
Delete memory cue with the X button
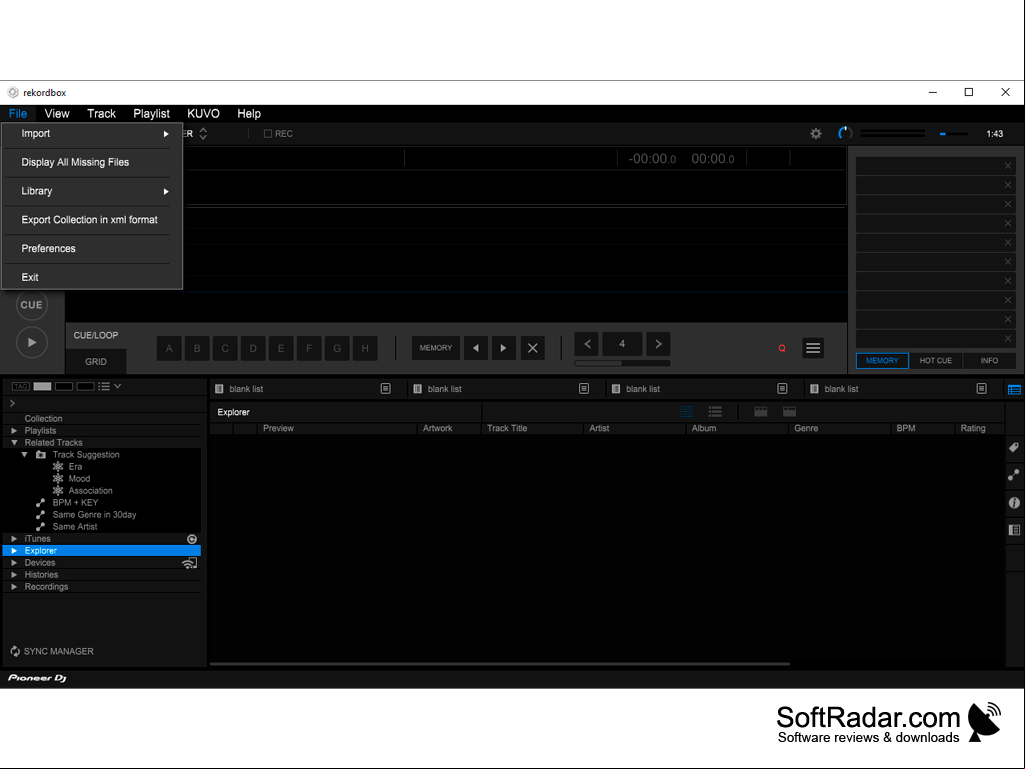click(x=533, y=348)
